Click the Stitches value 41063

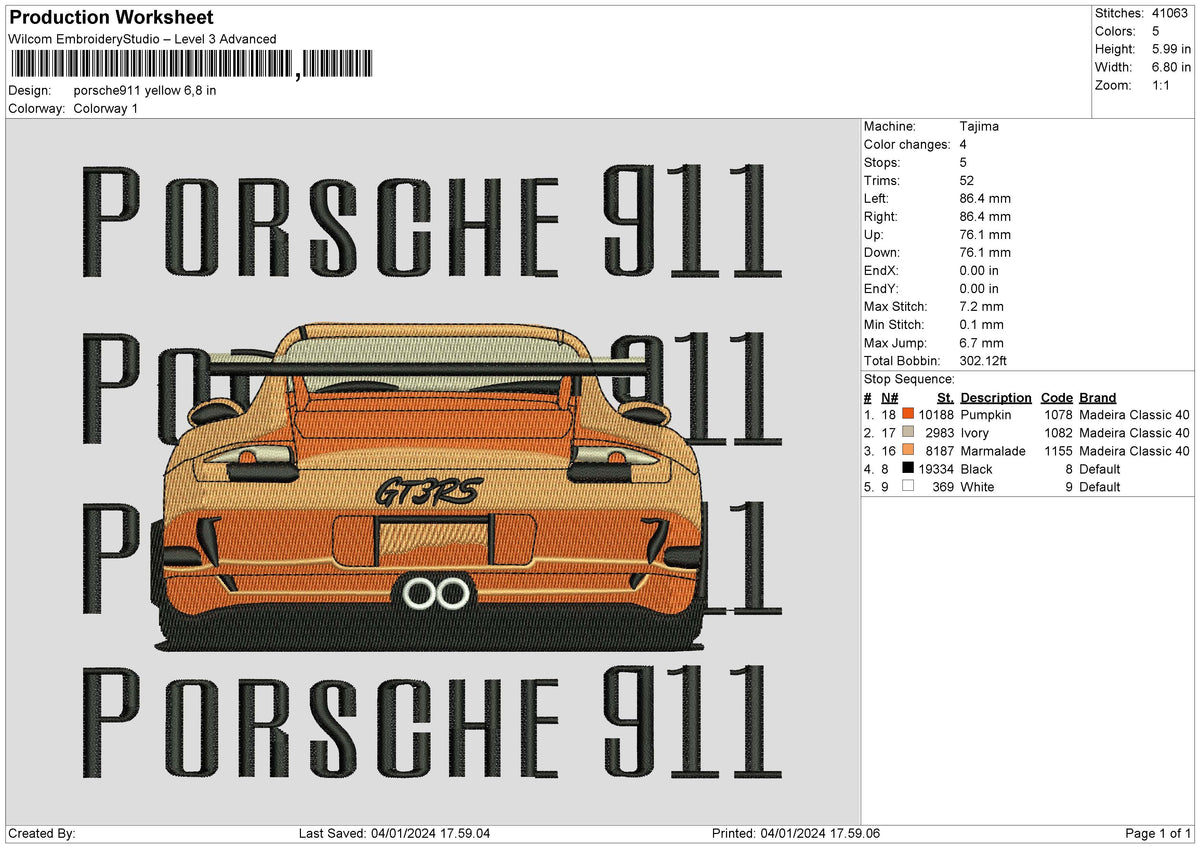point(1169,13)
